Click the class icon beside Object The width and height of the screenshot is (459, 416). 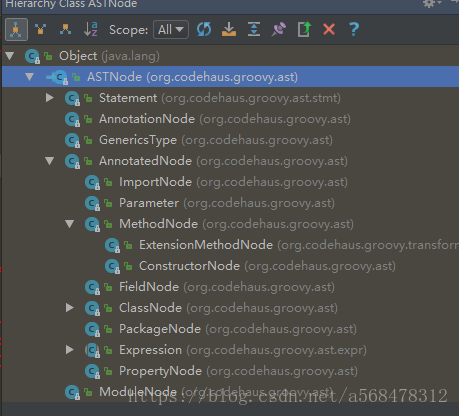(x=32, y=56)
